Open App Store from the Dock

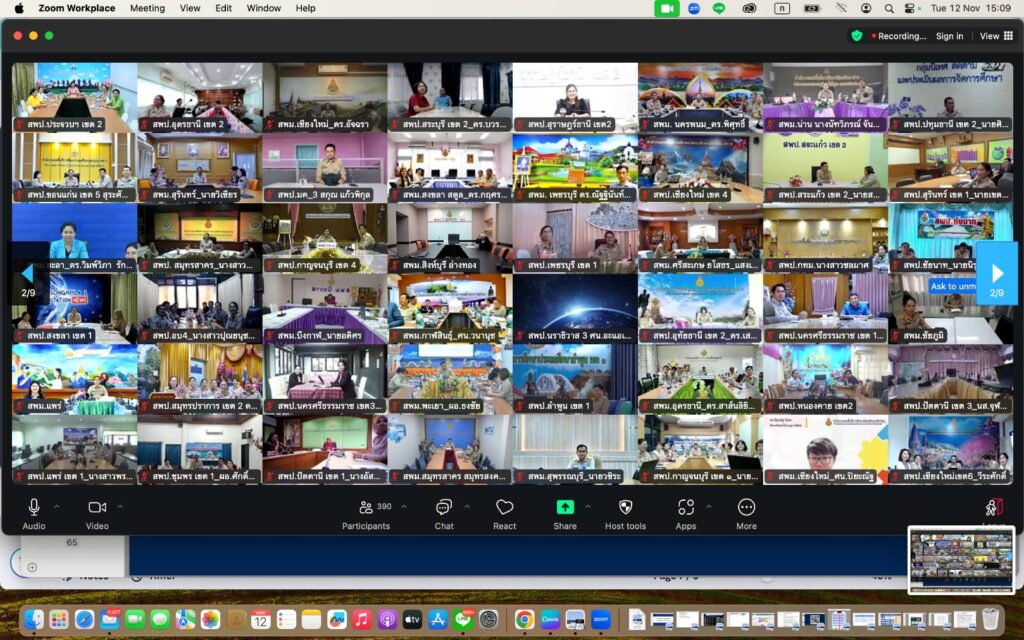(438, 618)
